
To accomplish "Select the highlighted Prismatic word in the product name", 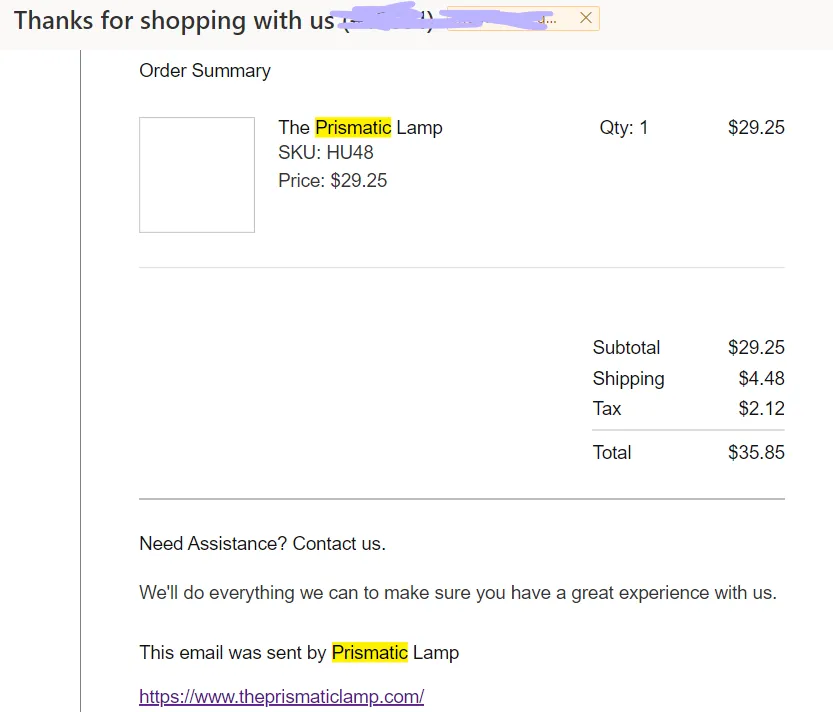I will coord(353,128).
